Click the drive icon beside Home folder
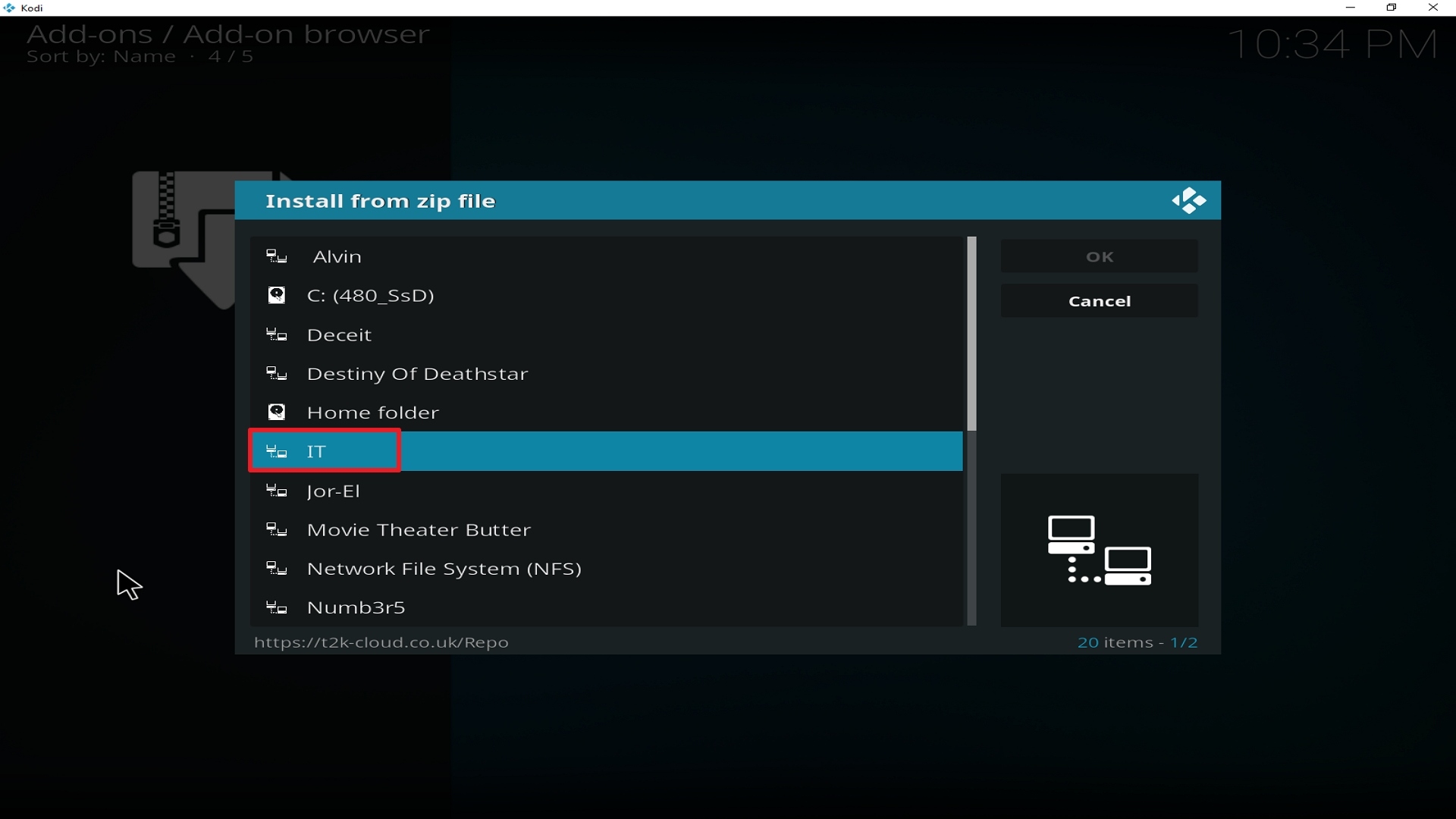1456x819 pixels. click(277, 413)
